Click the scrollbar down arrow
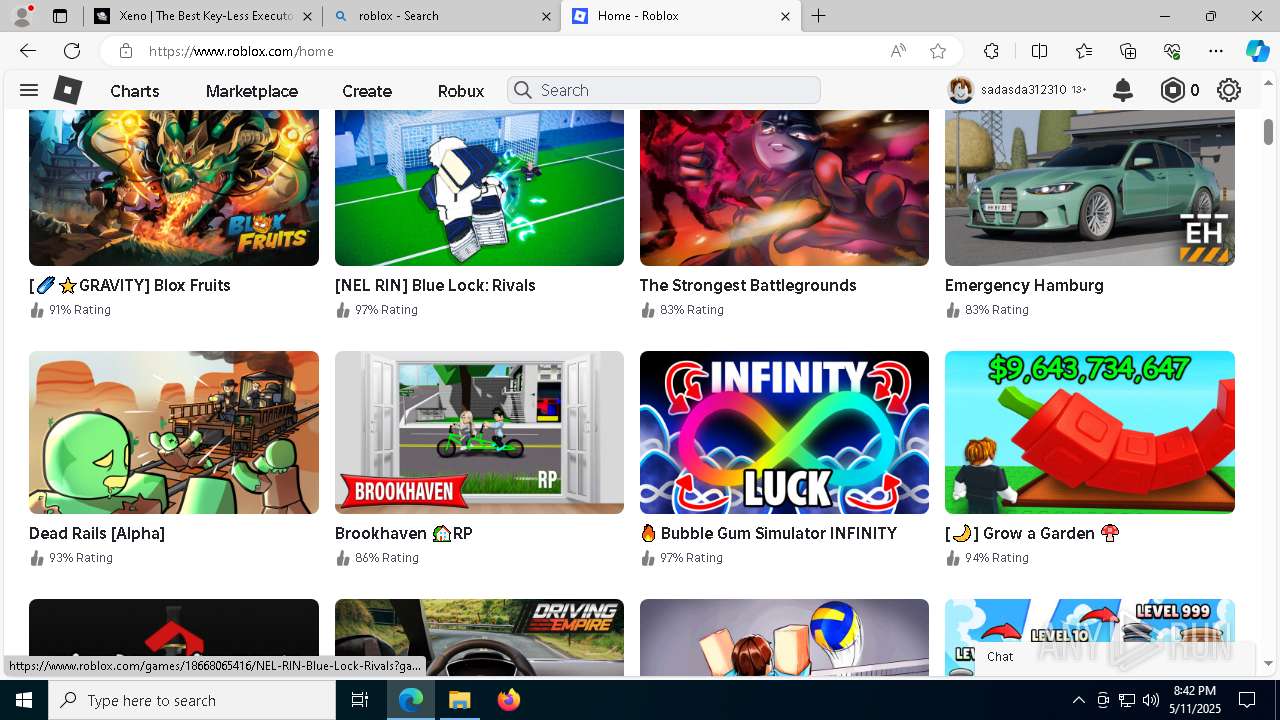 [1268, 663]
